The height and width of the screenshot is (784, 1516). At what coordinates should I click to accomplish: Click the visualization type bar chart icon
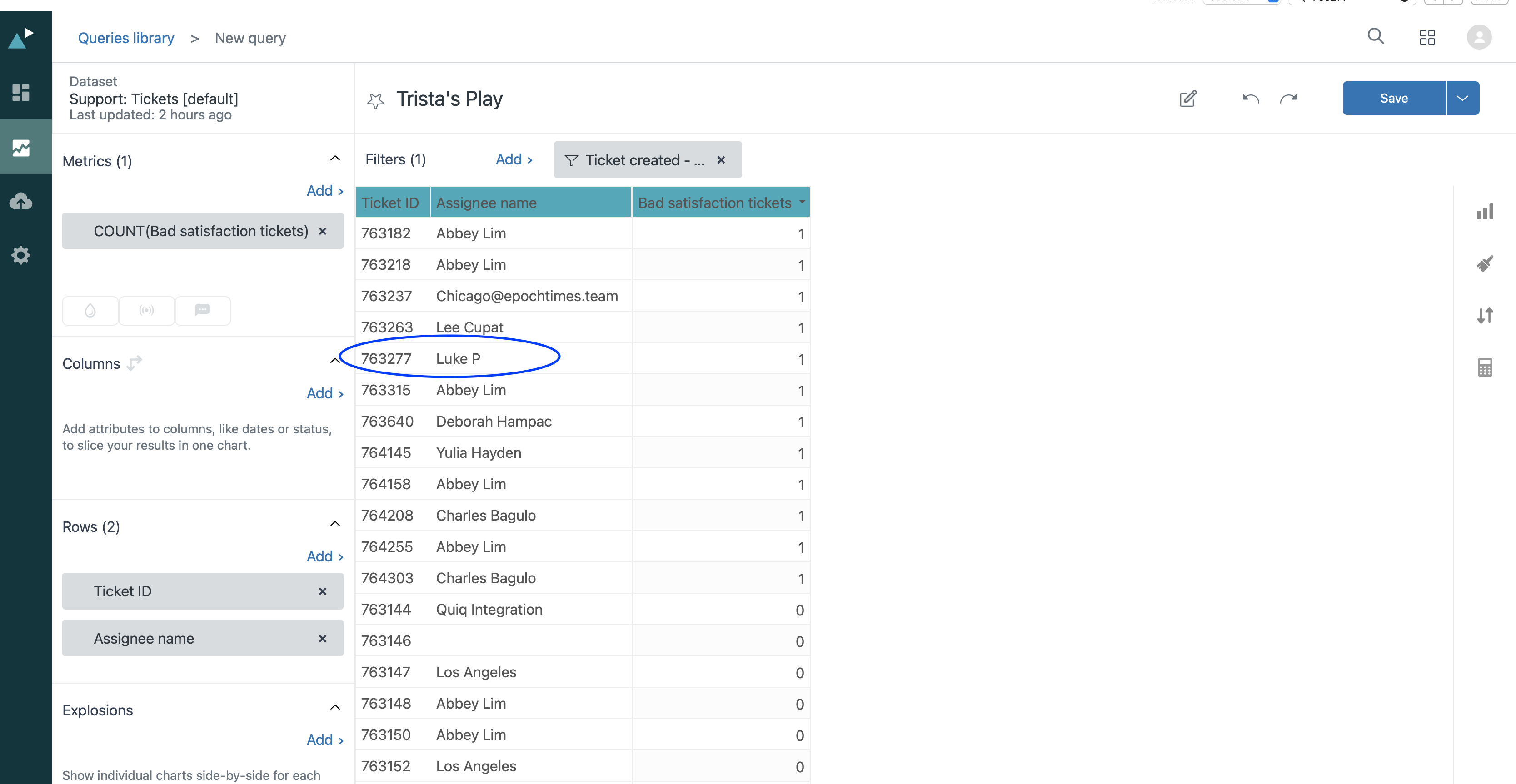[x=1484, y=212]
